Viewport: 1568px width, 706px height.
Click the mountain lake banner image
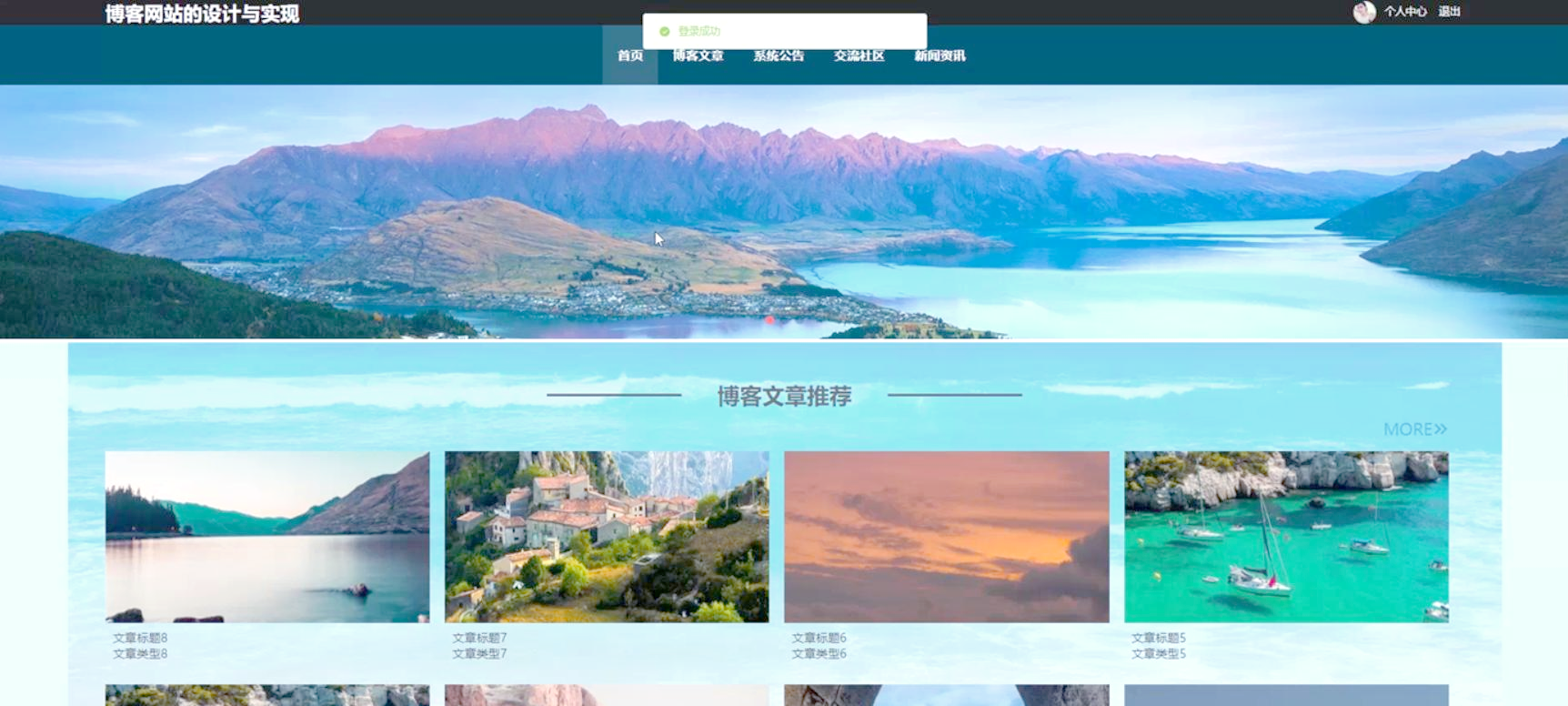(x=784, y=212)
